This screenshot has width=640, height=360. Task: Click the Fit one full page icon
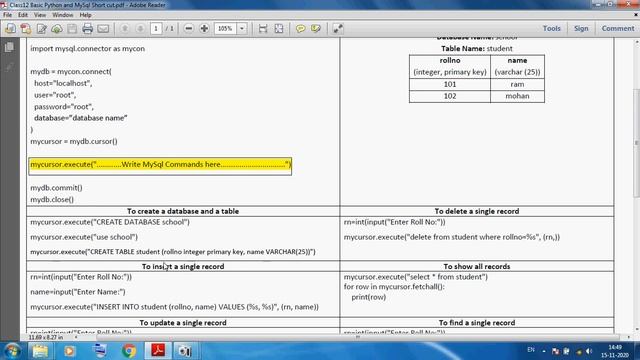279,29
